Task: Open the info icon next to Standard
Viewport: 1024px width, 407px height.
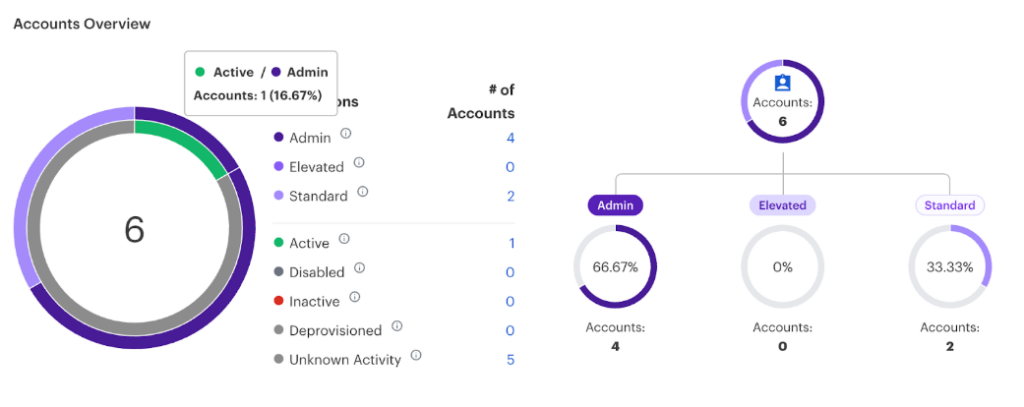Action: coord(363,192)
